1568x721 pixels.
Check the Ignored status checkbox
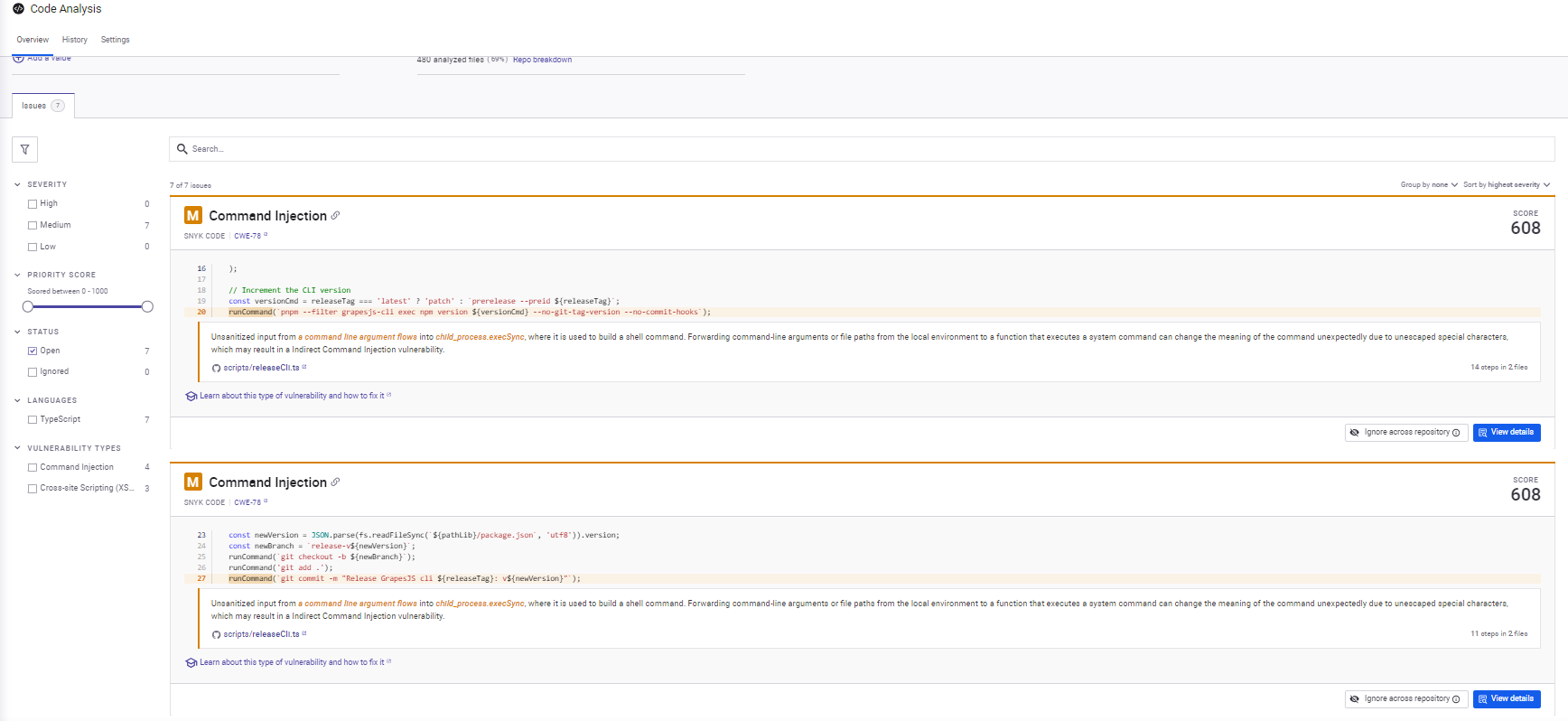[33, 371]
